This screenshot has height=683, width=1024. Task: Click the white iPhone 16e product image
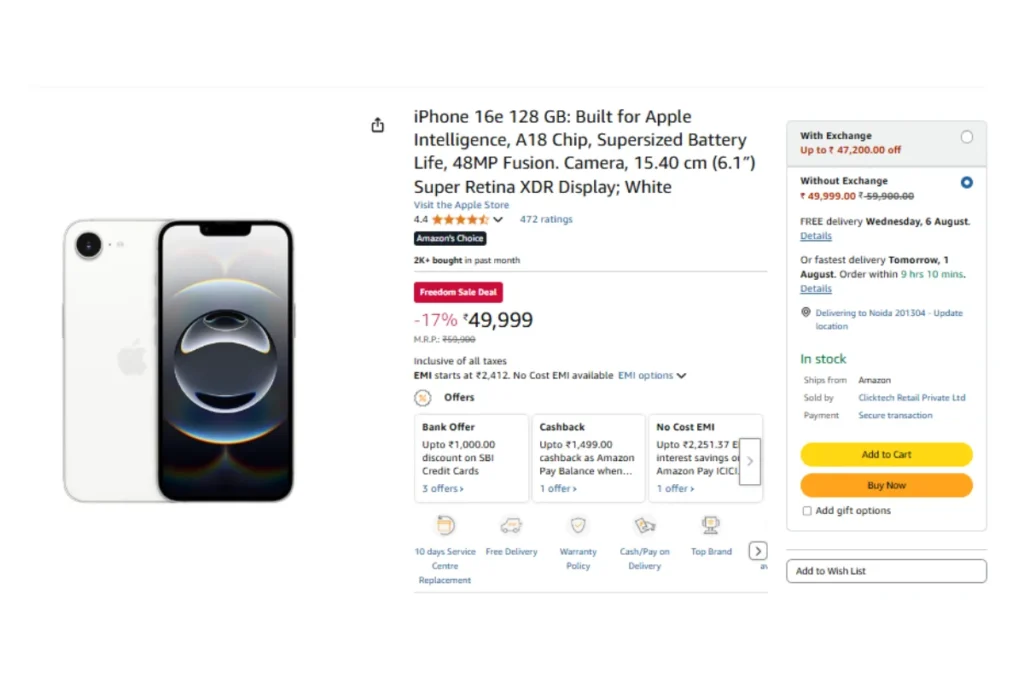coord(178,360)
